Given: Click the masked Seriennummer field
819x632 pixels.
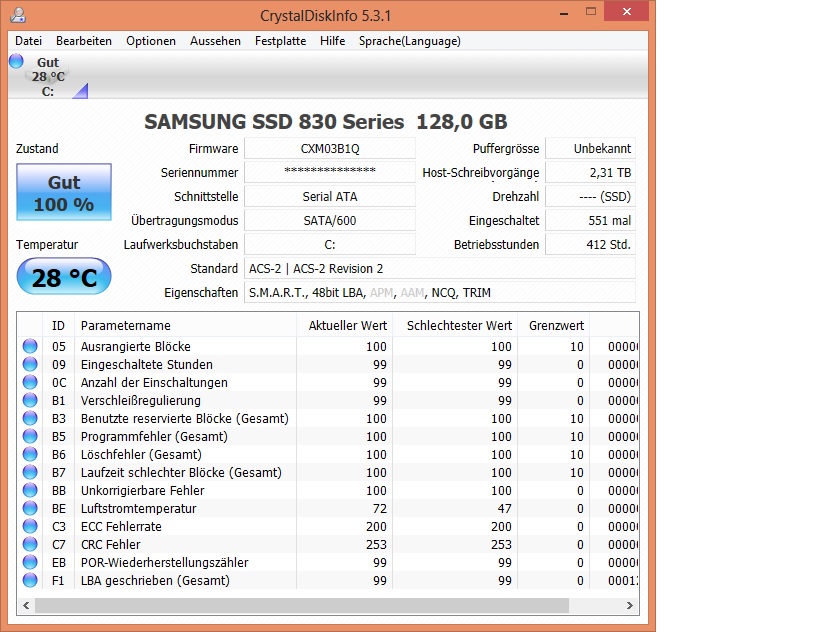Looking at the screenshot, I should pos(330,173).
